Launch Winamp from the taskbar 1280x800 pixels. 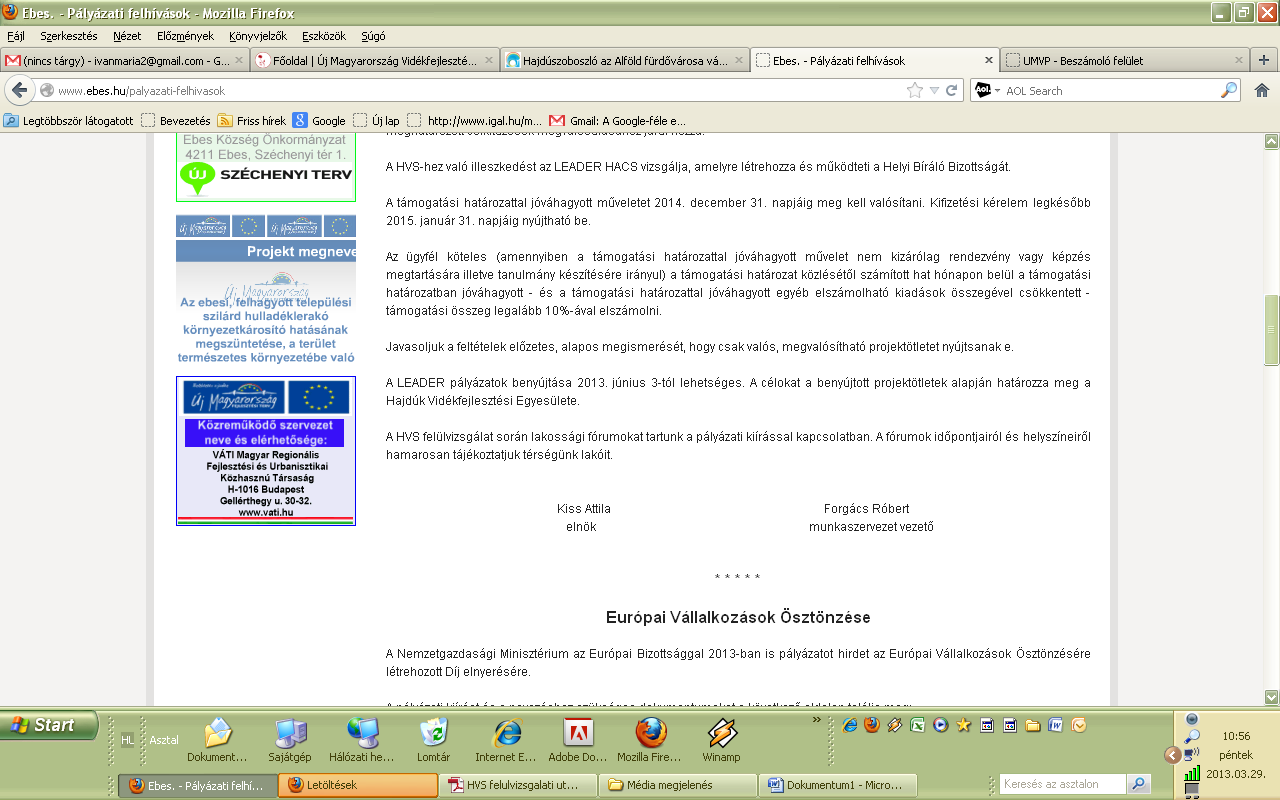(721, 740)
